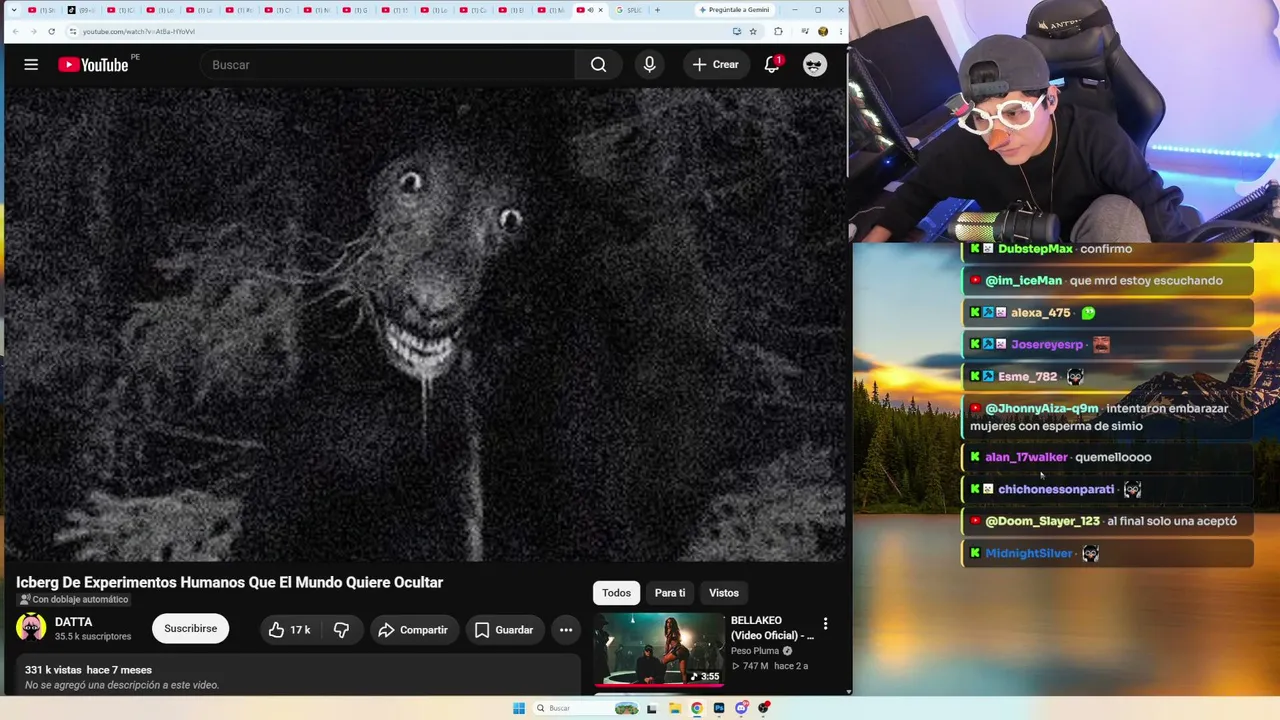The height and width of the screenshot is (720, 1280).
Task: Go forward in Chrome
Action: (33, 31)
